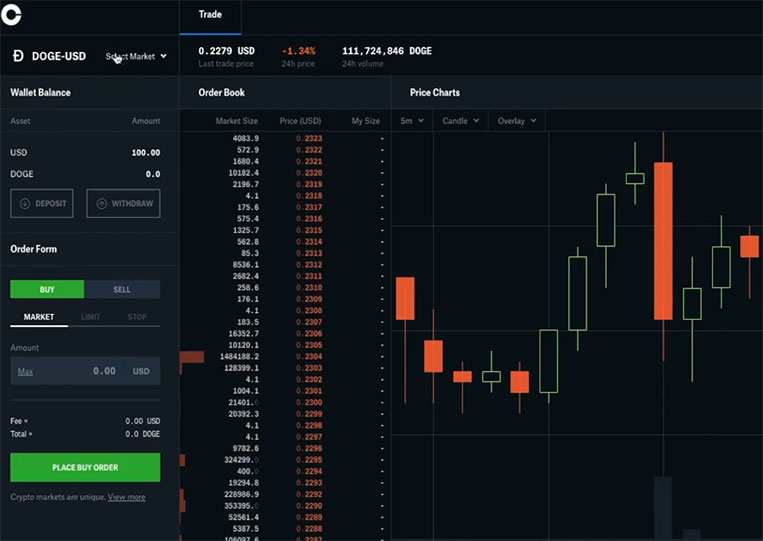Click the DOGE wallet balance row
763x541 pixels.
pyautogui.click(x=85, y=174)
